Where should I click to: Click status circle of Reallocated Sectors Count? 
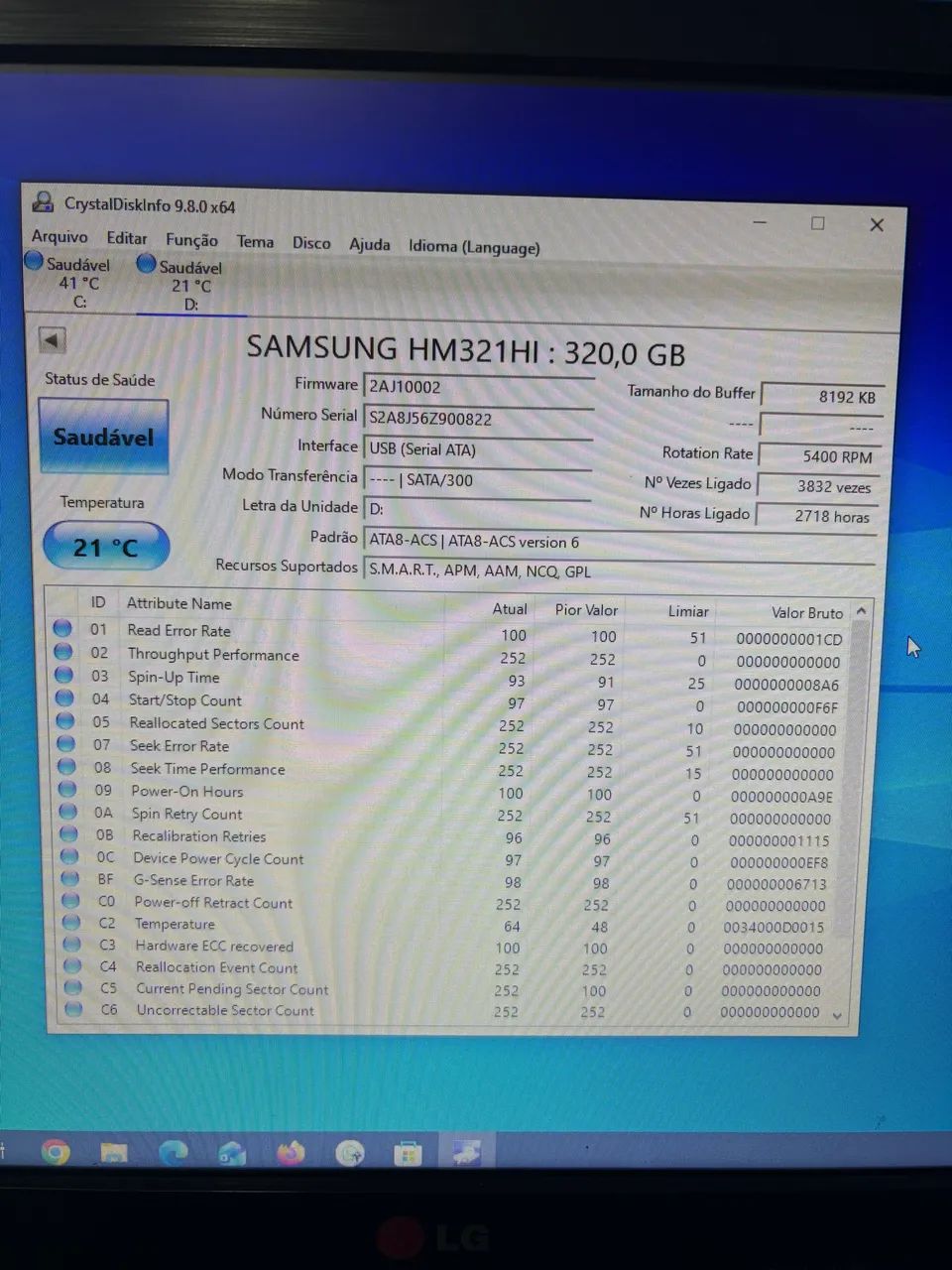coord(64,720)
